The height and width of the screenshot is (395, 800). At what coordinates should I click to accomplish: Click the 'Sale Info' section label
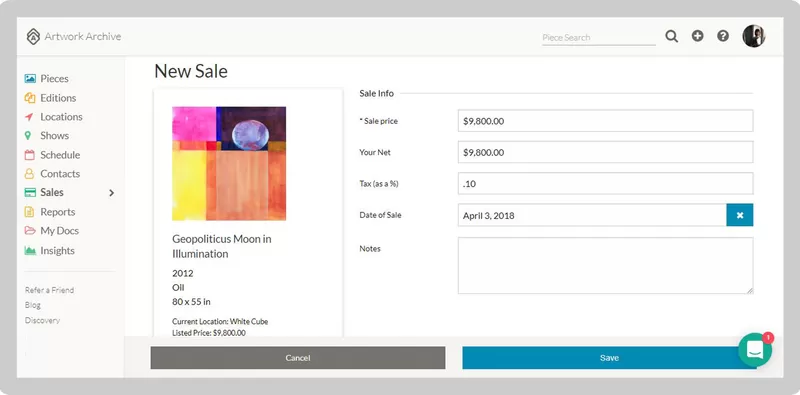[377, 93]
